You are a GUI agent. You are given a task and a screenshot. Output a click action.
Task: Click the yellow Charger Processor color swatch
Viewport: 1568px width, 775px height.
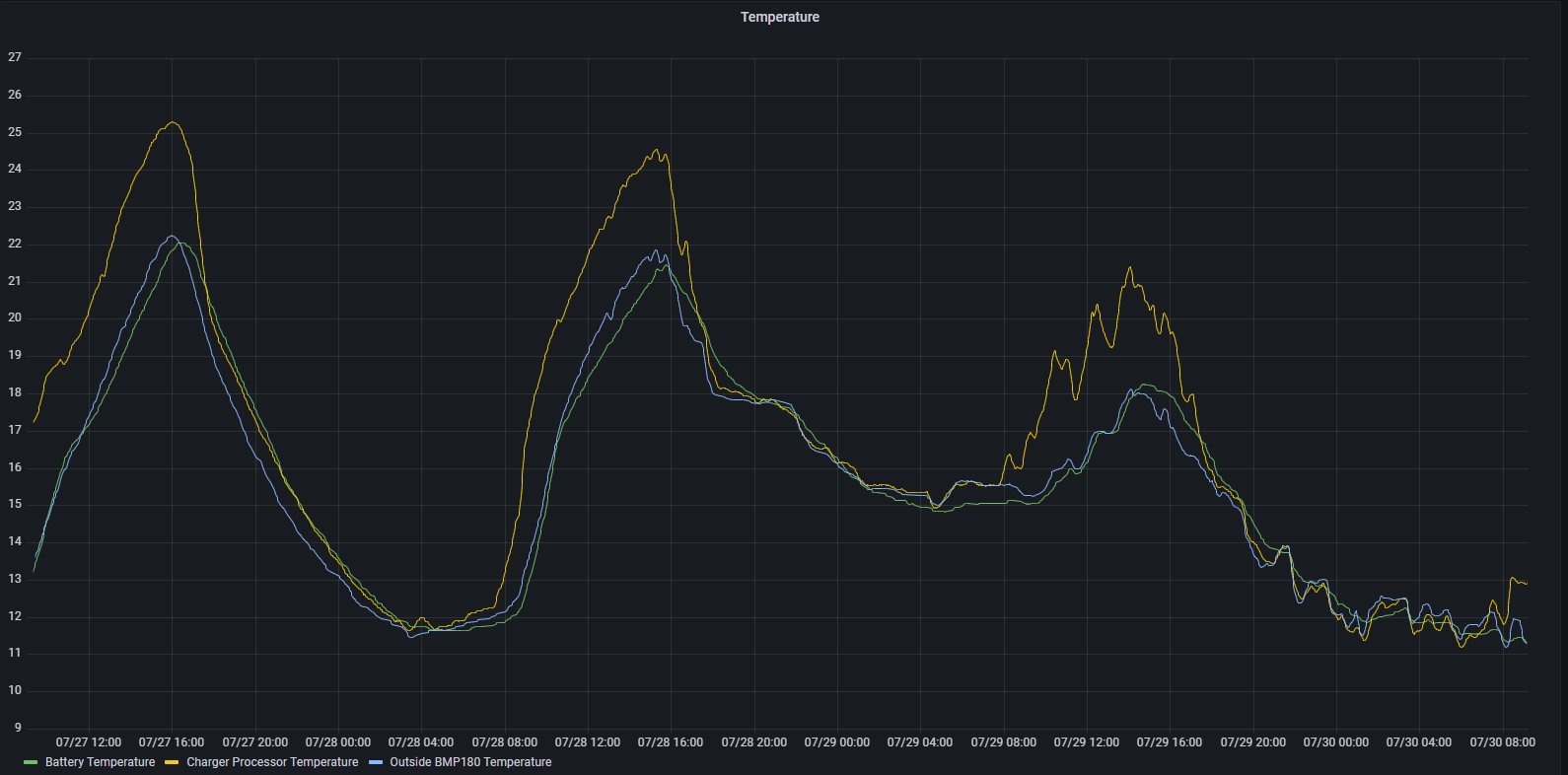(172, 762)
